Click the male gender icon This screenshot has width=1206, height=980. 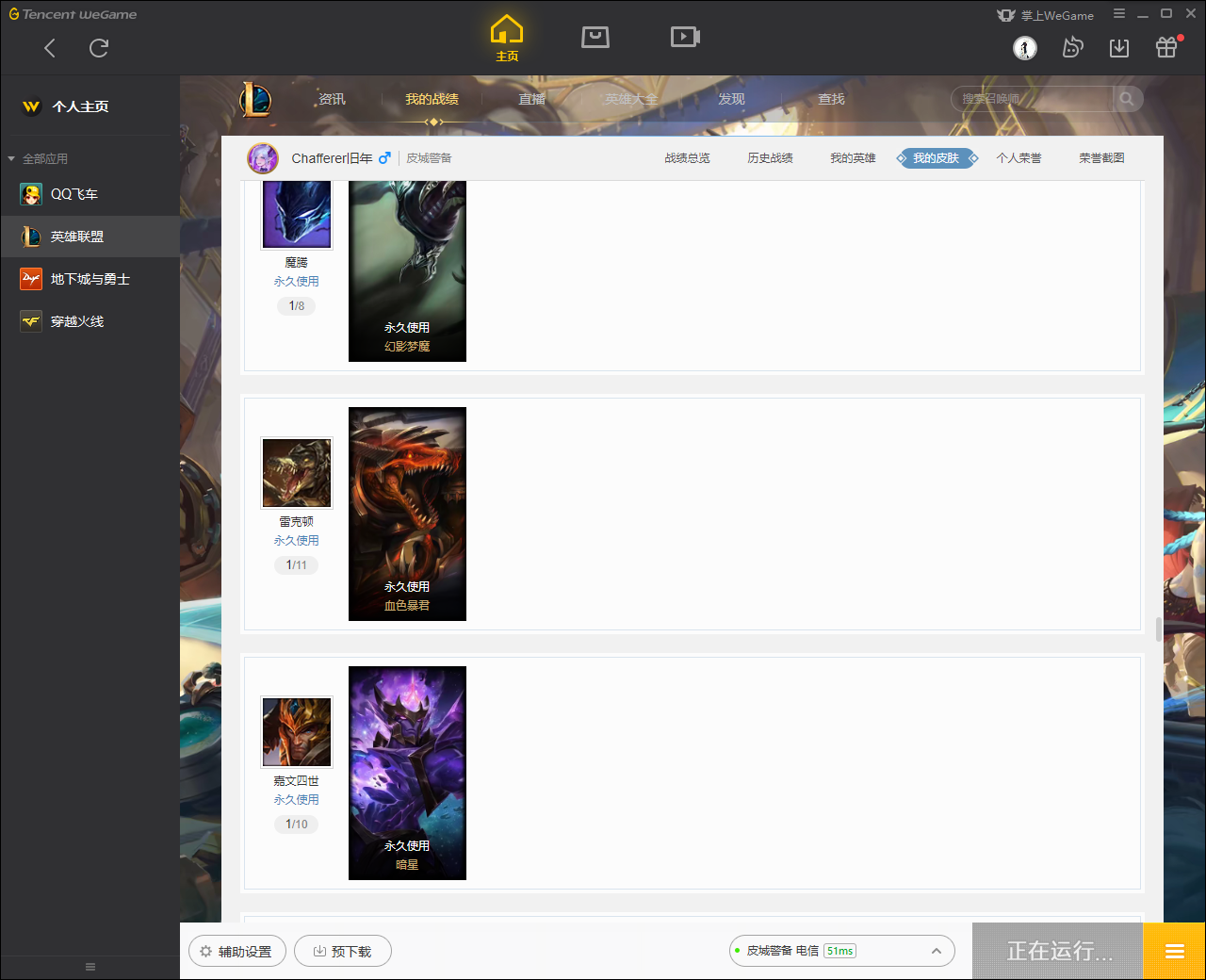(384, 158)
